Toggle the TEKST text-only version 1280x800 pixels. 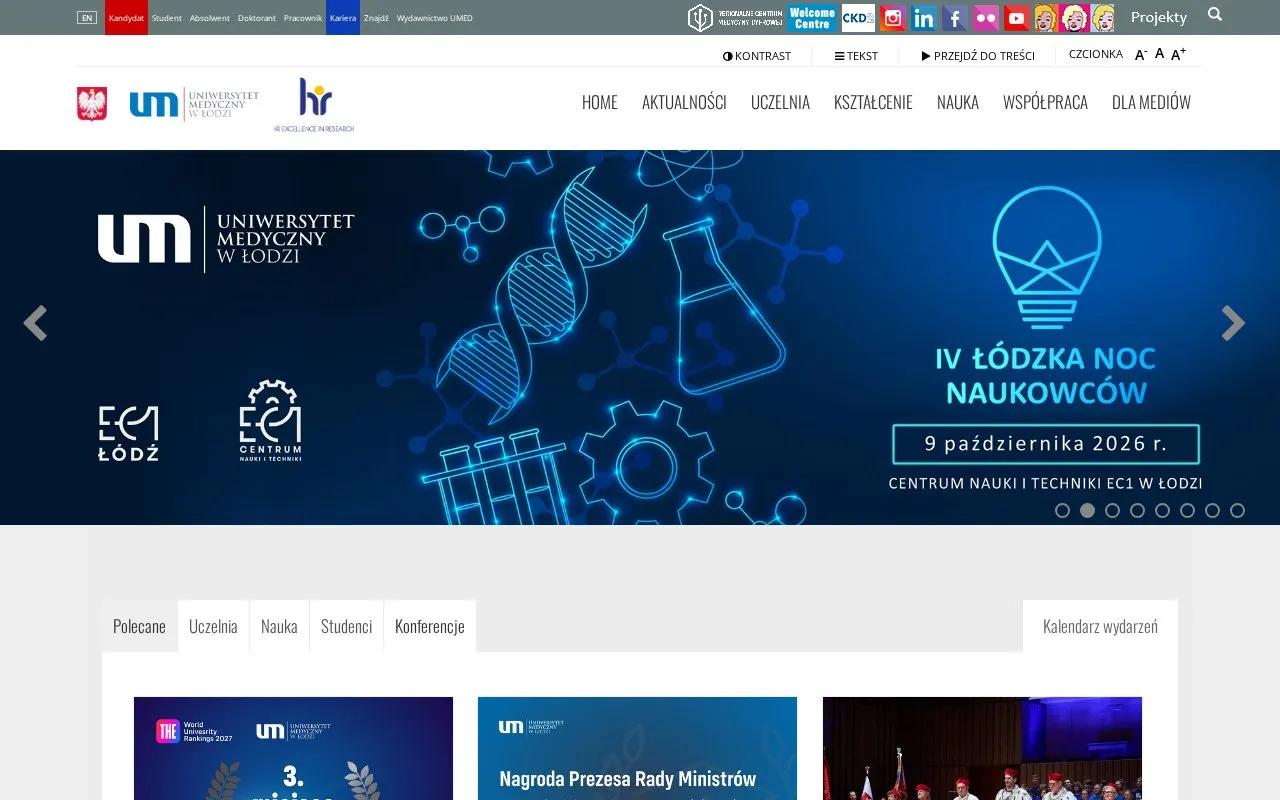[856, 56]
